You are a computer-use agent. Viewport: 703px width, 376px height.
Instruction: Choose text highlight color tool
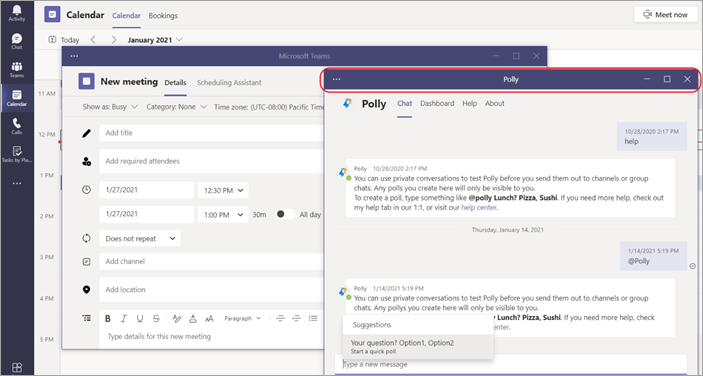tap(177, 318)
